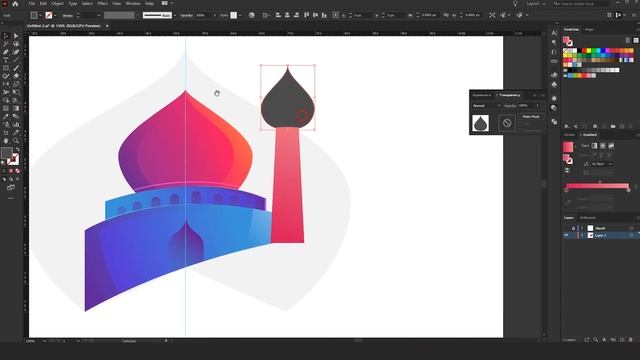Click the Swatch Libraries menu icon below the swatches
The image size is (640, 360).
click(x=567, y=126)
